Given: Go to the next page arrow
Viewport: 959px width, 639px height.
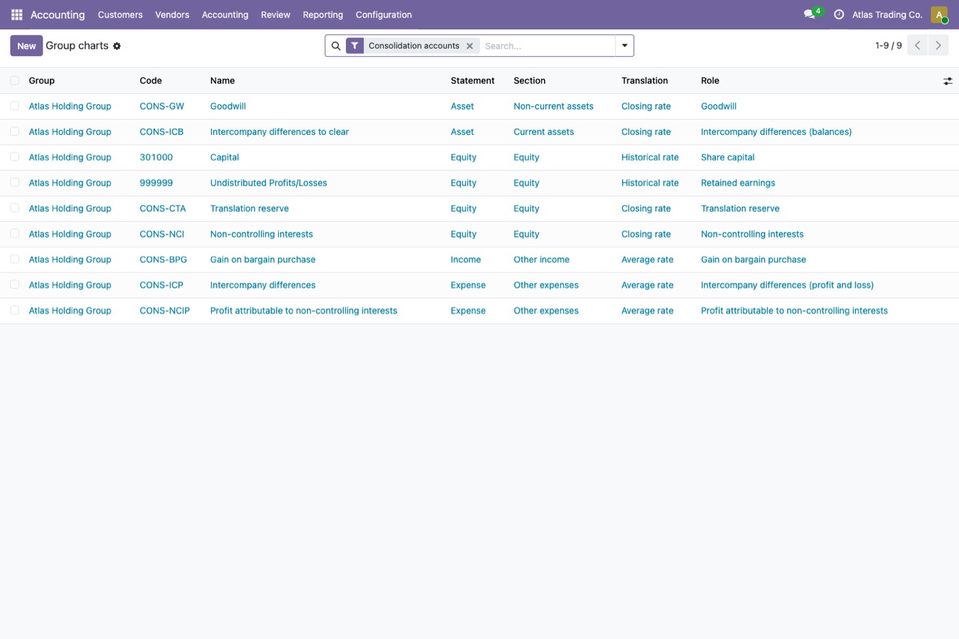Looking at the screenshot, I should pyautogui.click(x=938, y=45).
